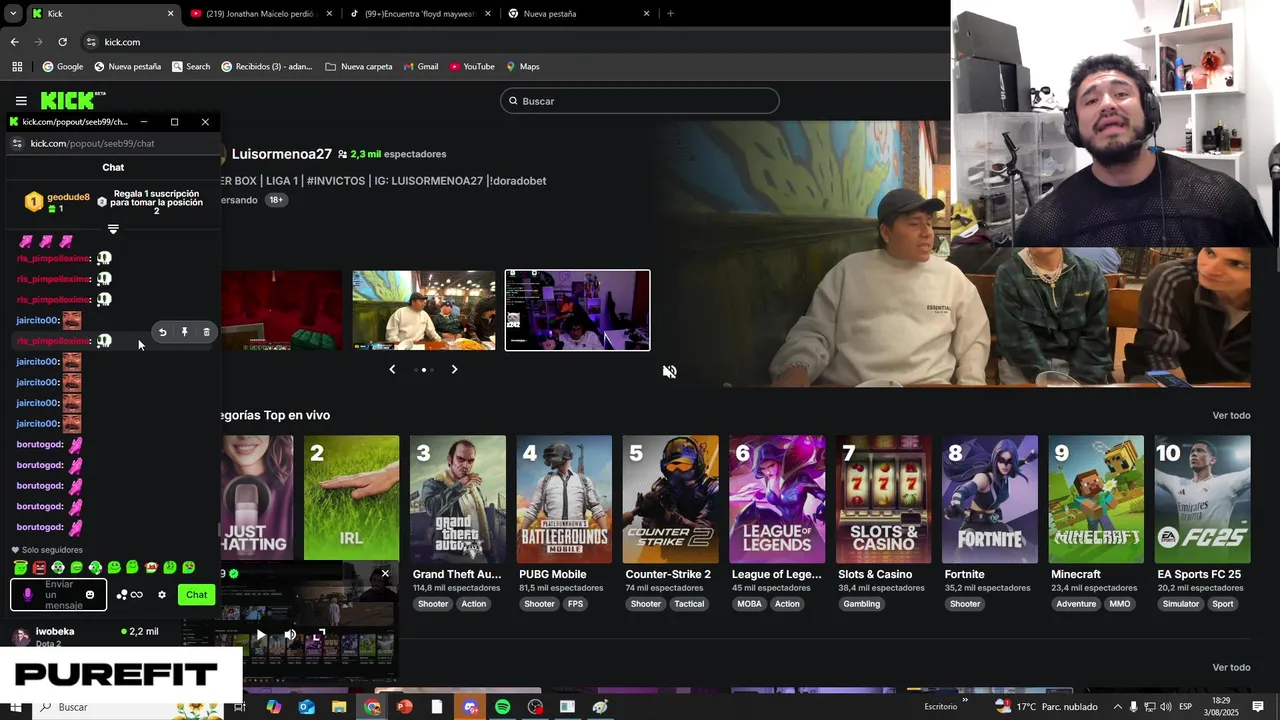The width and height of the screenshot is (1280, 720).
Task: Open Chrome tab search dropdown
Action: coord(13,14)
